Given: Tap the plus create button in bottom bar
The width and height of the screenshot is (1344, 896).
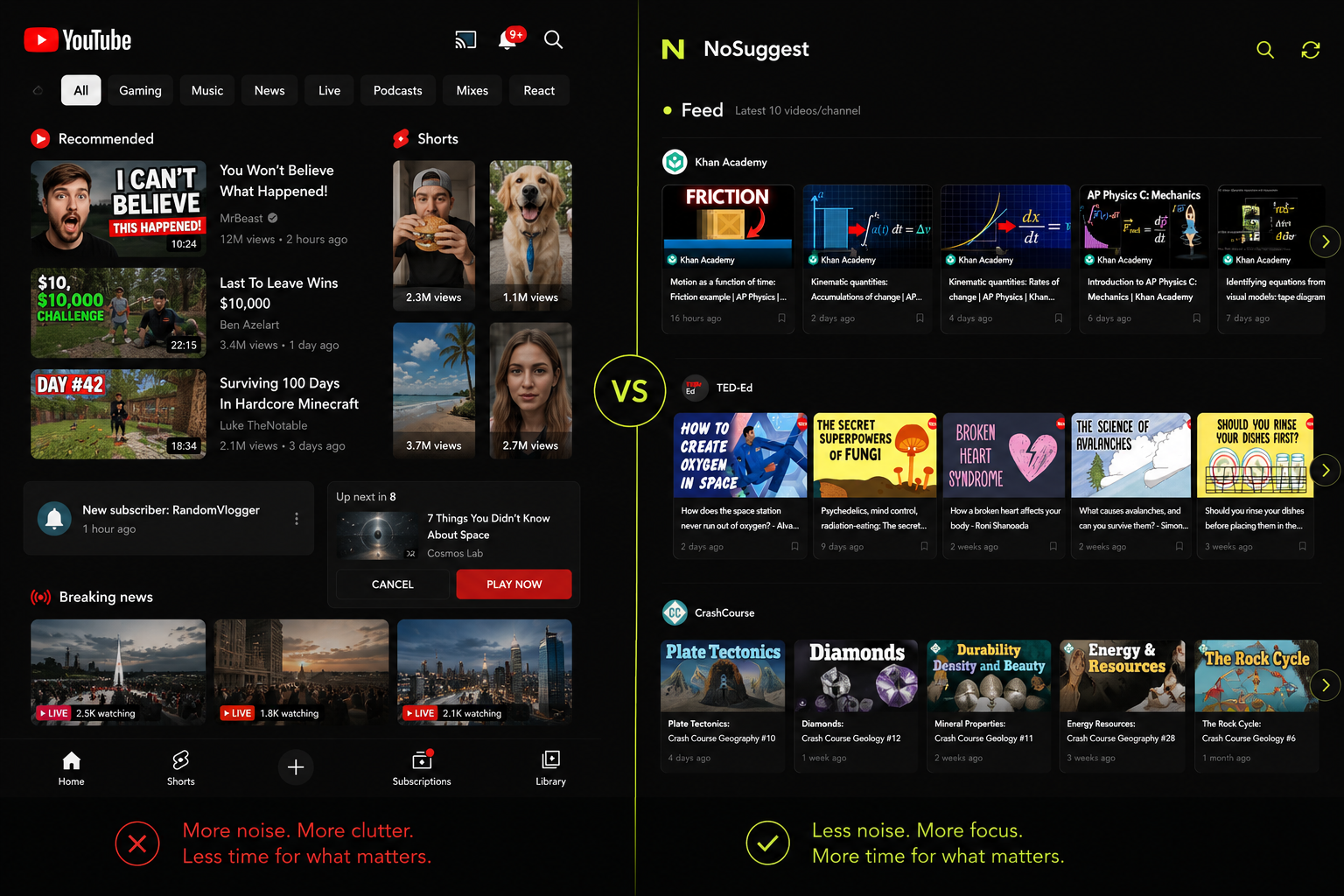Looking at the screenshot, I should (296, 767).
